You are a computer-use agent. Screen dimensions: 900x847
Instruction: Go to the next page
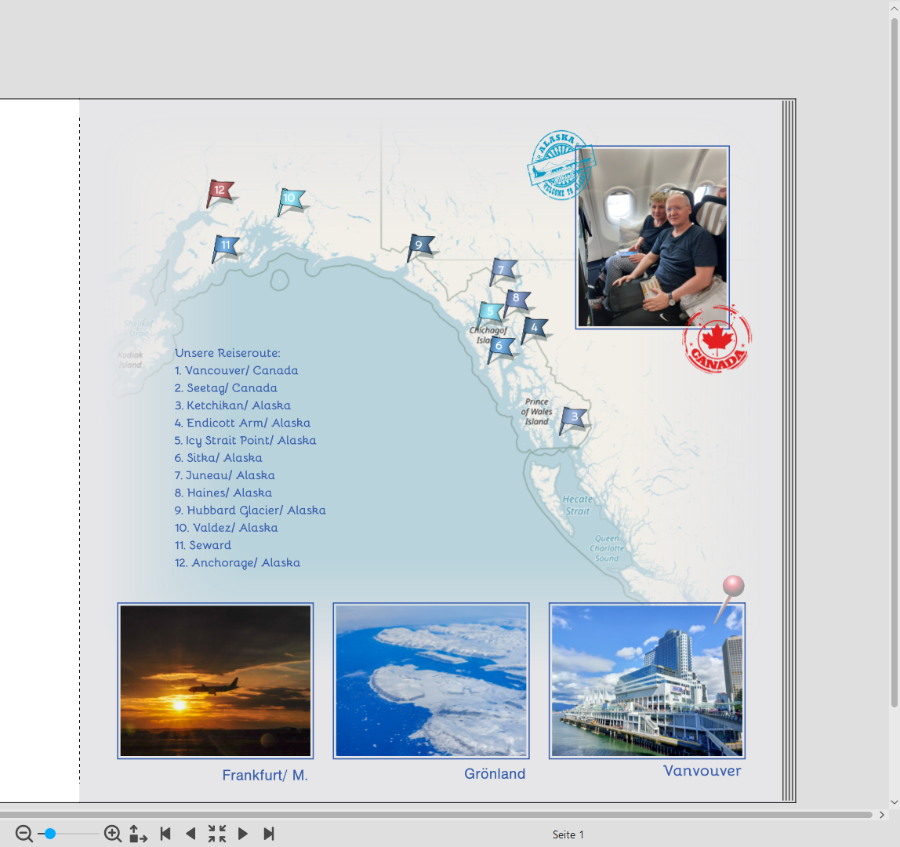pos(243,833)
